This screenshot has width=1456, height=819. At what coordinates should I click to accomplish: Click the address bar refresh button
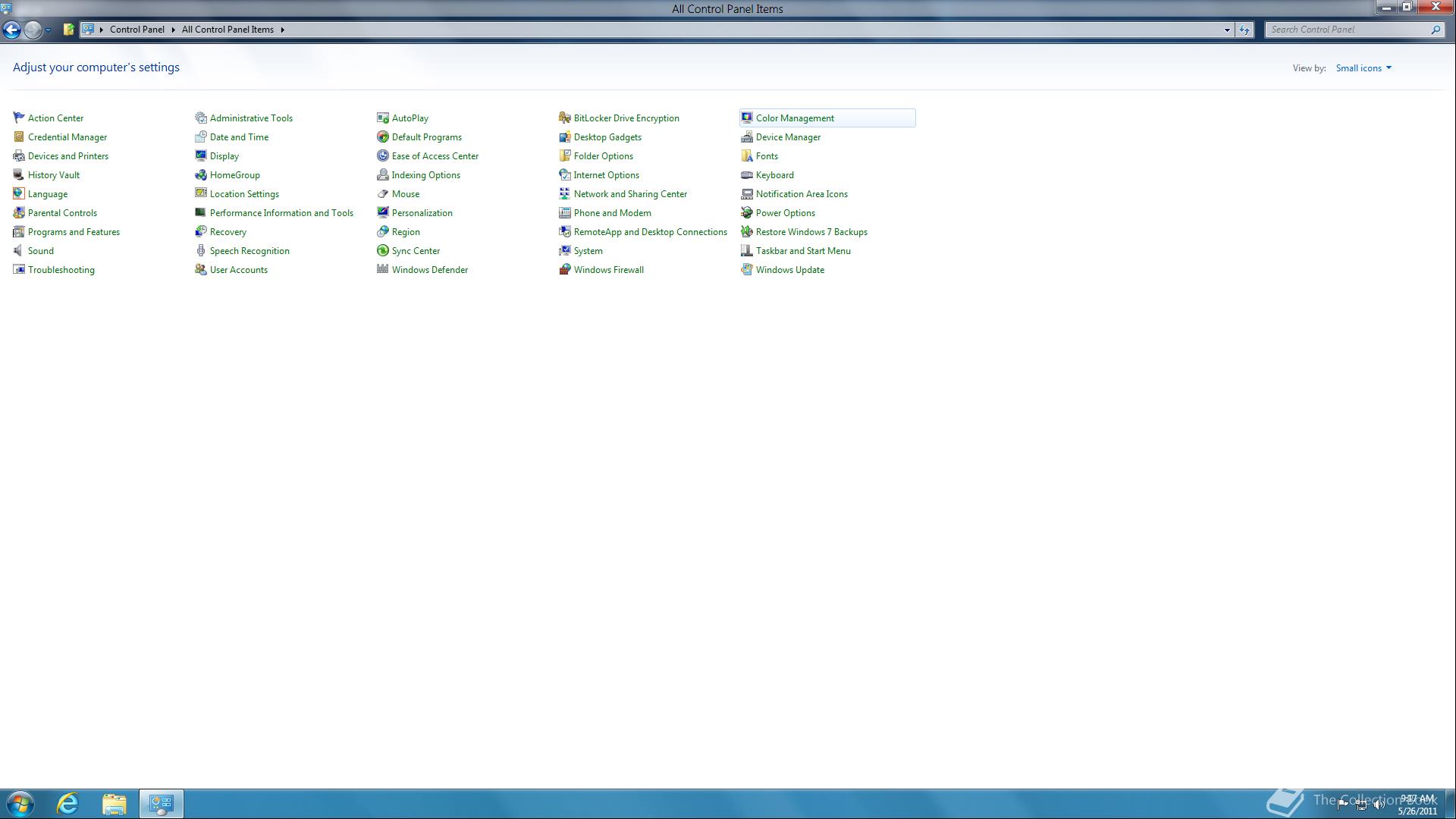[1244, 30]
